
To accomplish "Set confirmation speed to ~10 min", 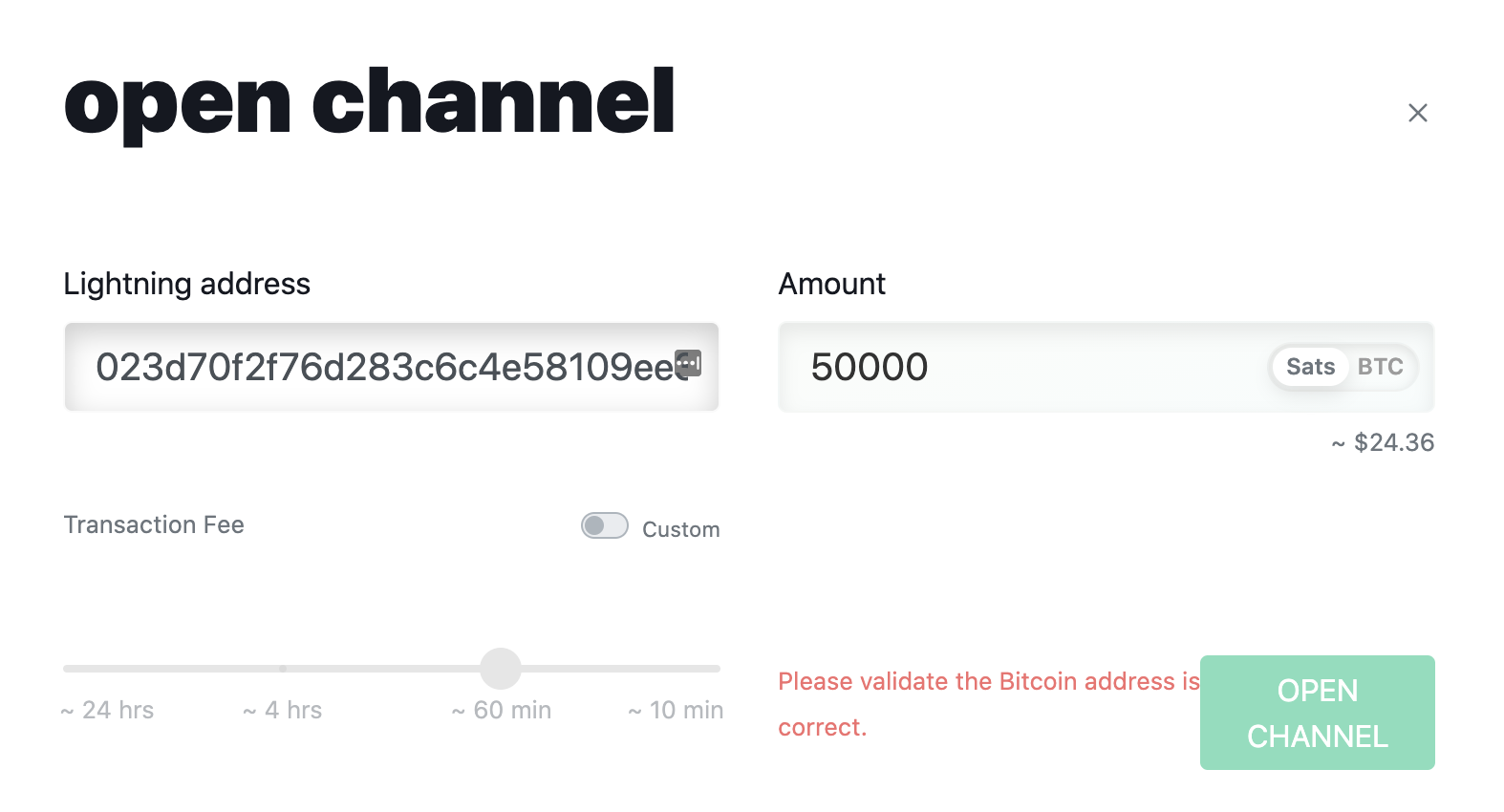I will [x=677, y=710].
